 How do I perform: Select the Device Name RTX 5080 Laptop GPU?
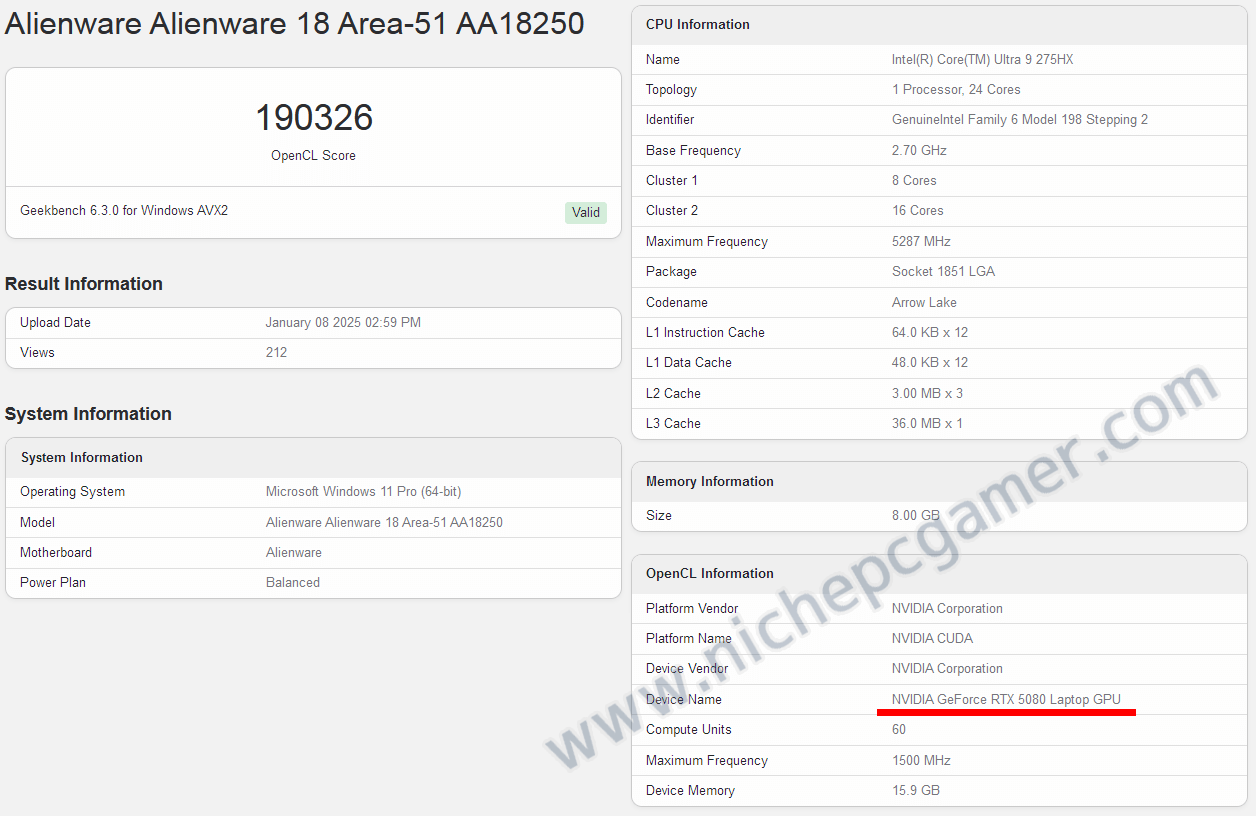tap(1006, 700)
